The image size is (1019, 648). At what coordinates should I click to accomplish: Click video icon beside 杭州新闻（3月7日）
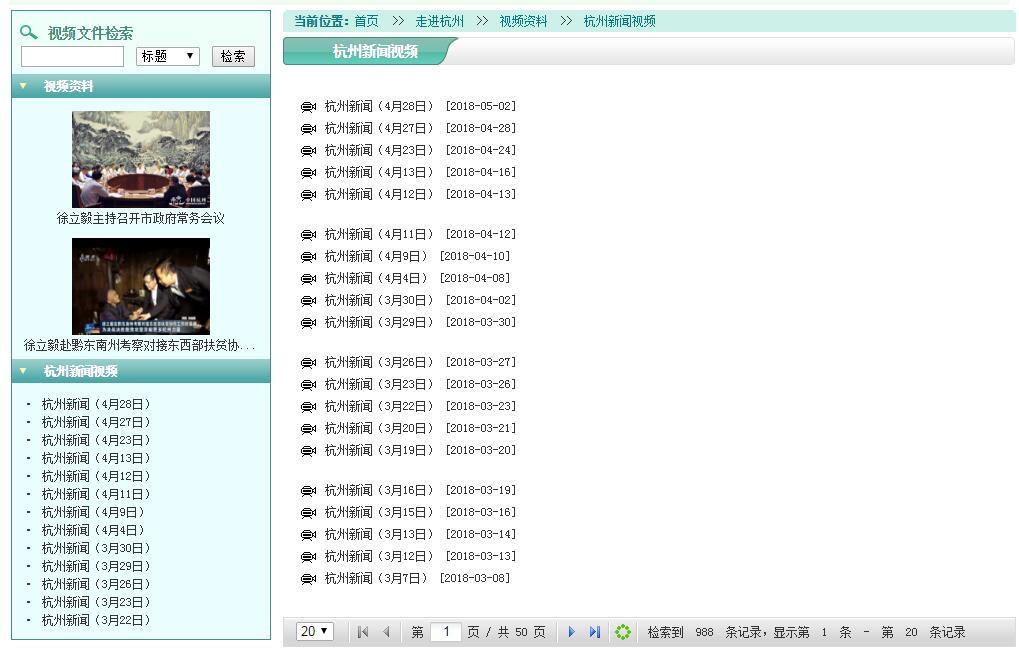click(x=309, y=579)
